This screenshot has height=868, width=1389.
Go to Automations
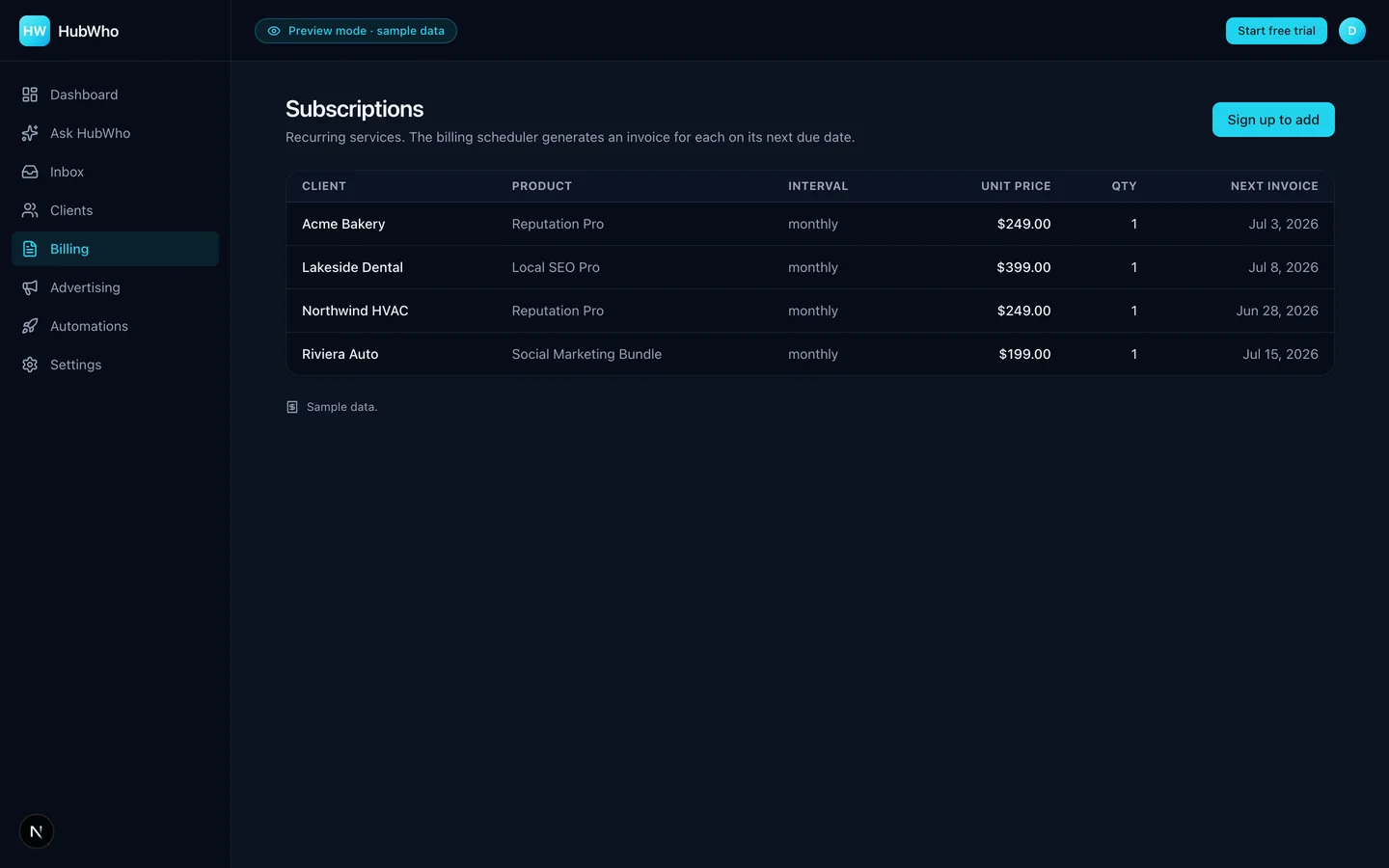[115, 326]
